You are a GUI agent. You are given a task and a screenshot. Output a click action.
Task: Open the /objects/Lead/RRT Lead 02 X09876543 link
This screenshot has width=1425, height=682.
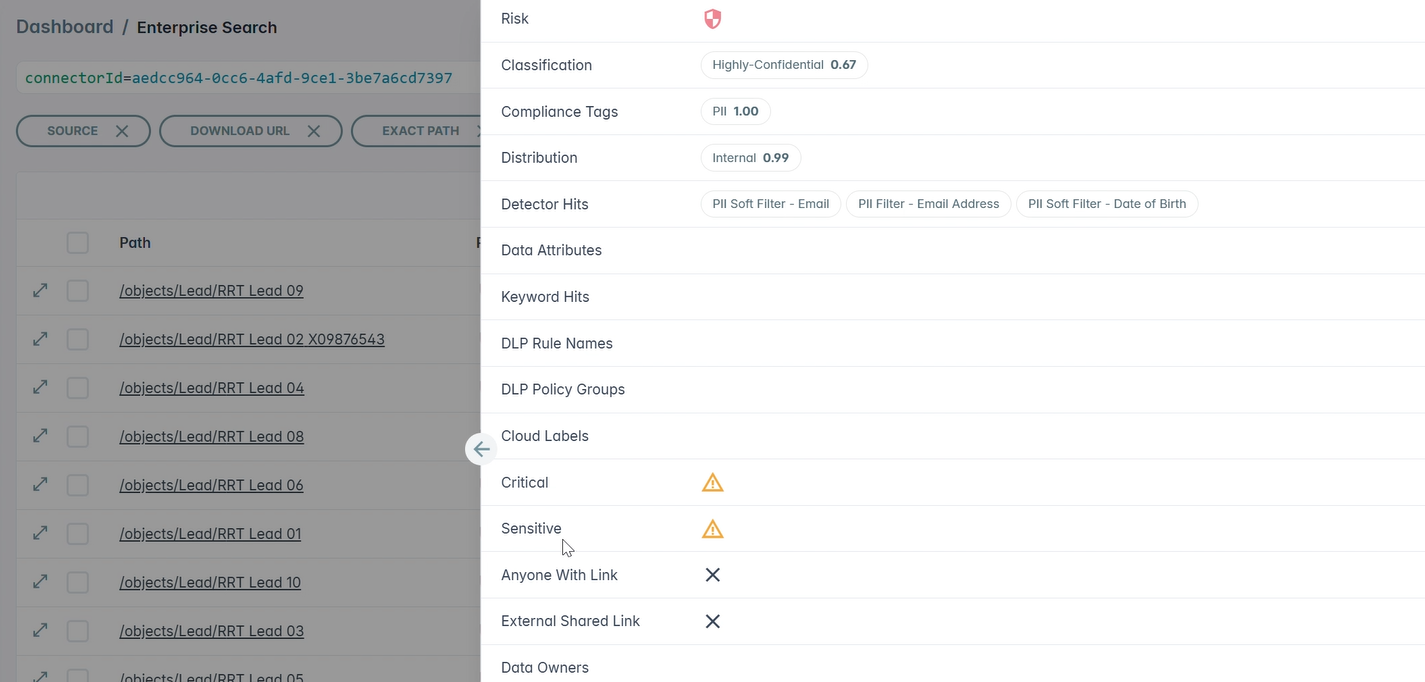point(252,340)
